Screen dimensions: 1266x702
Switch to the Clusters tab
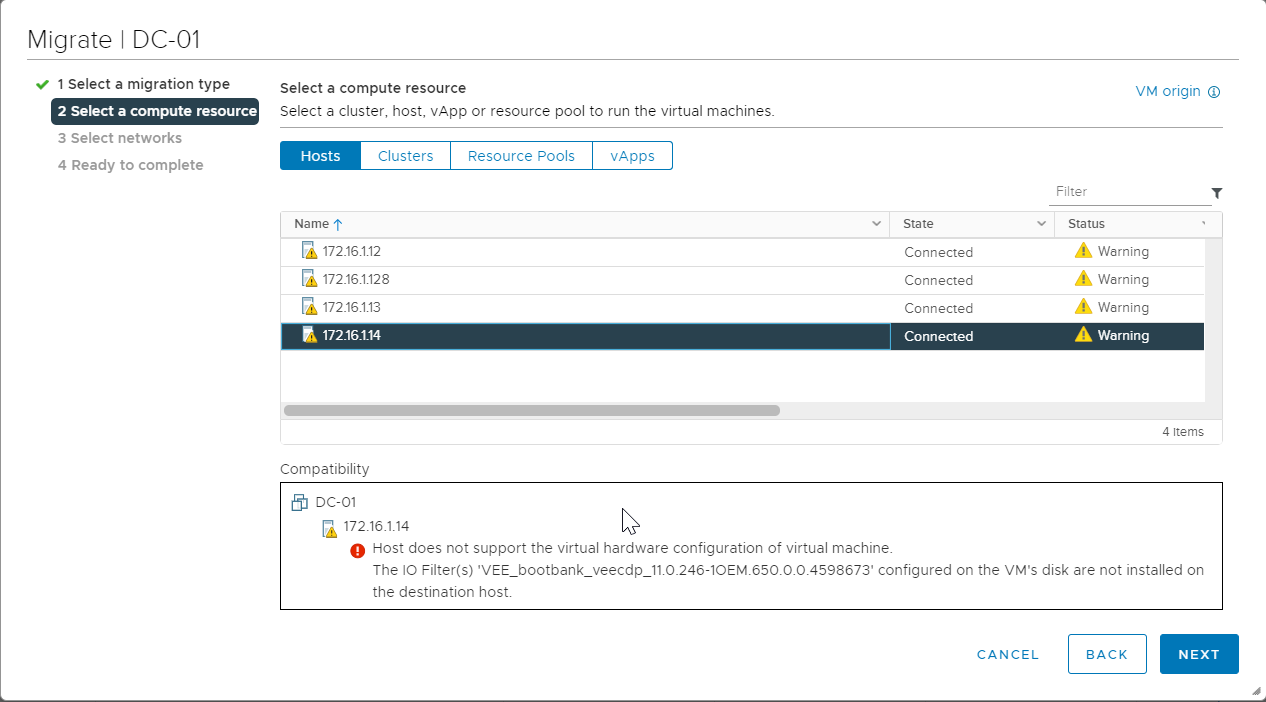tap(405, 156)
